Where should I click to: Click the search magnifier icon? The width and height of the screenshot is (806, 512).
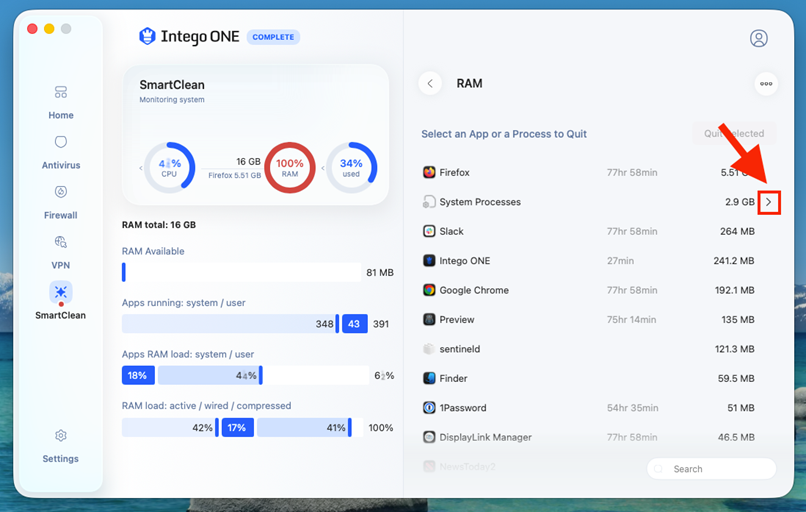coord(658,469)
